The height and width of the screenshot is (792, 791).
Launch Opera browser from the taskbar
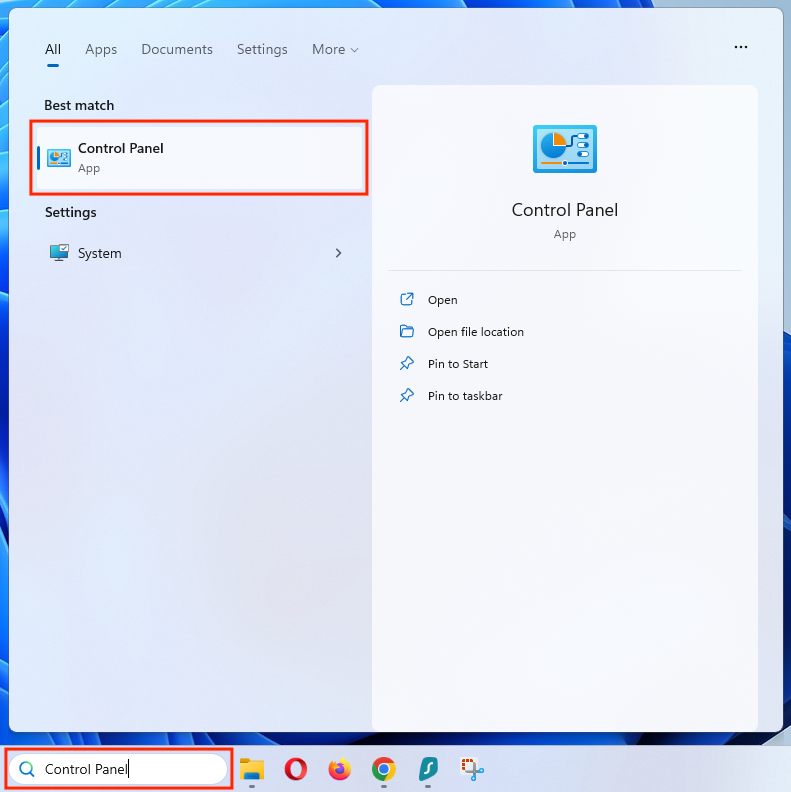point(295,768)
